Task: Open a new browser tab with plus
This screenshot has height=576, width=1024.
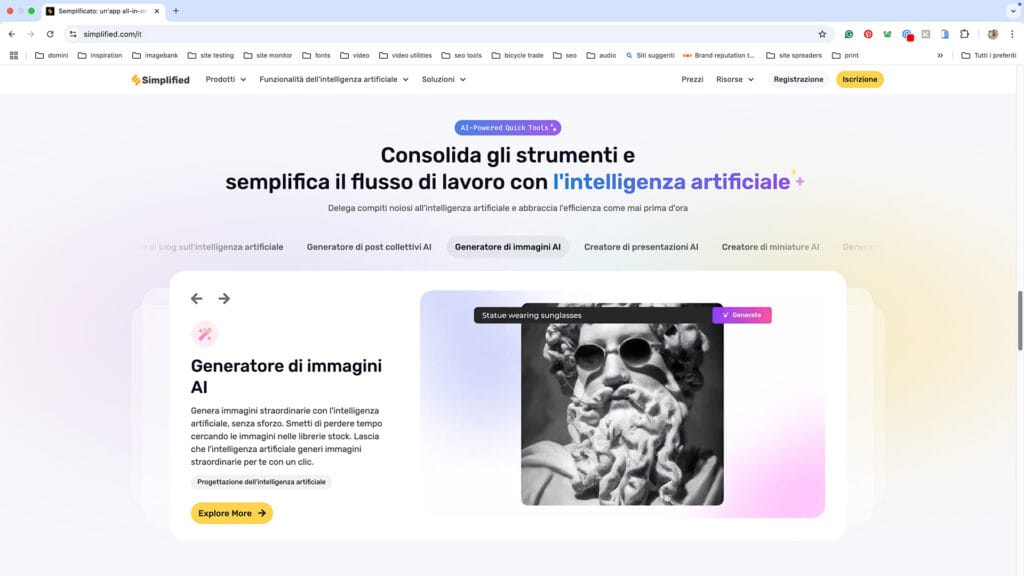Action: [x=176, y=11]
